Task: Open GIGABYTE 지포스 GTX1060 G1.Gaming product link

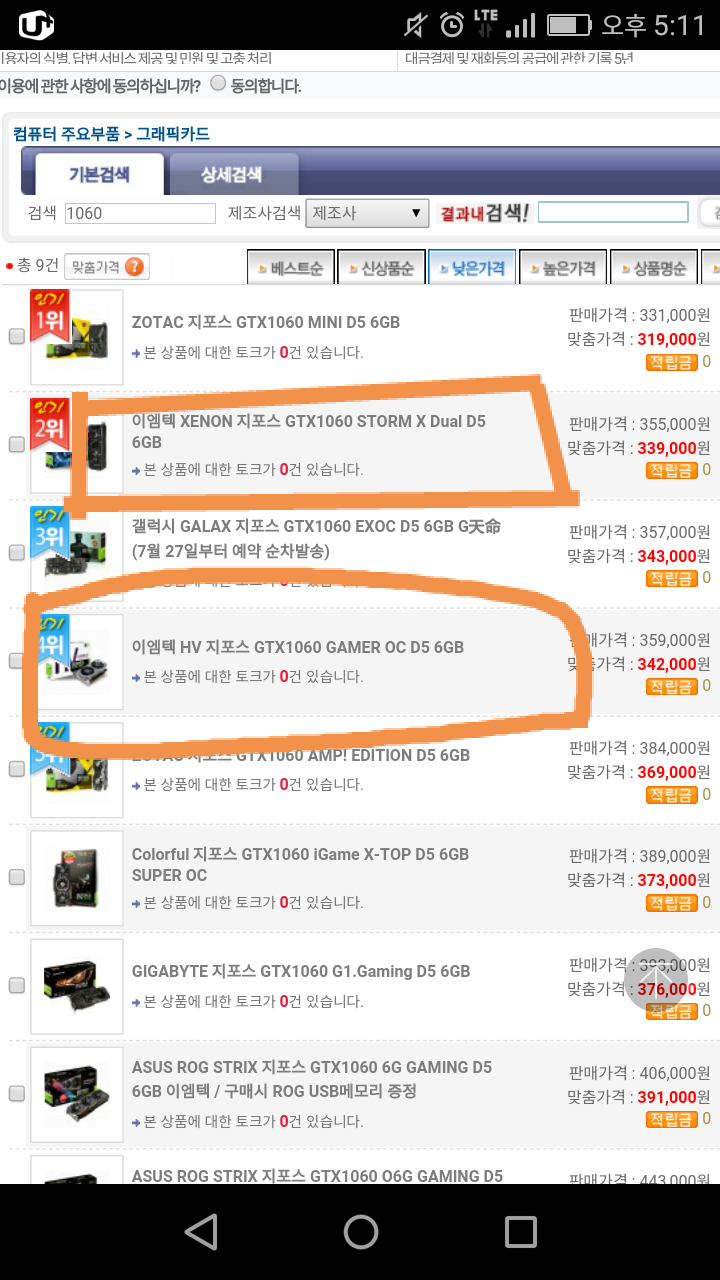Action: (301, 971)
